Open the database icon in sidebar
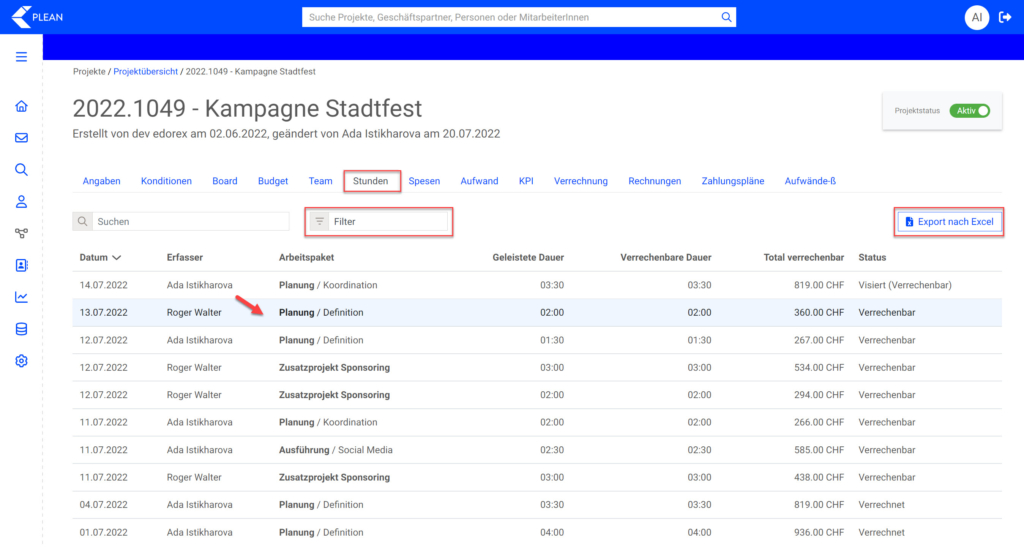The height and width of the screenshot is (547, 1024). tap(21, 329)
